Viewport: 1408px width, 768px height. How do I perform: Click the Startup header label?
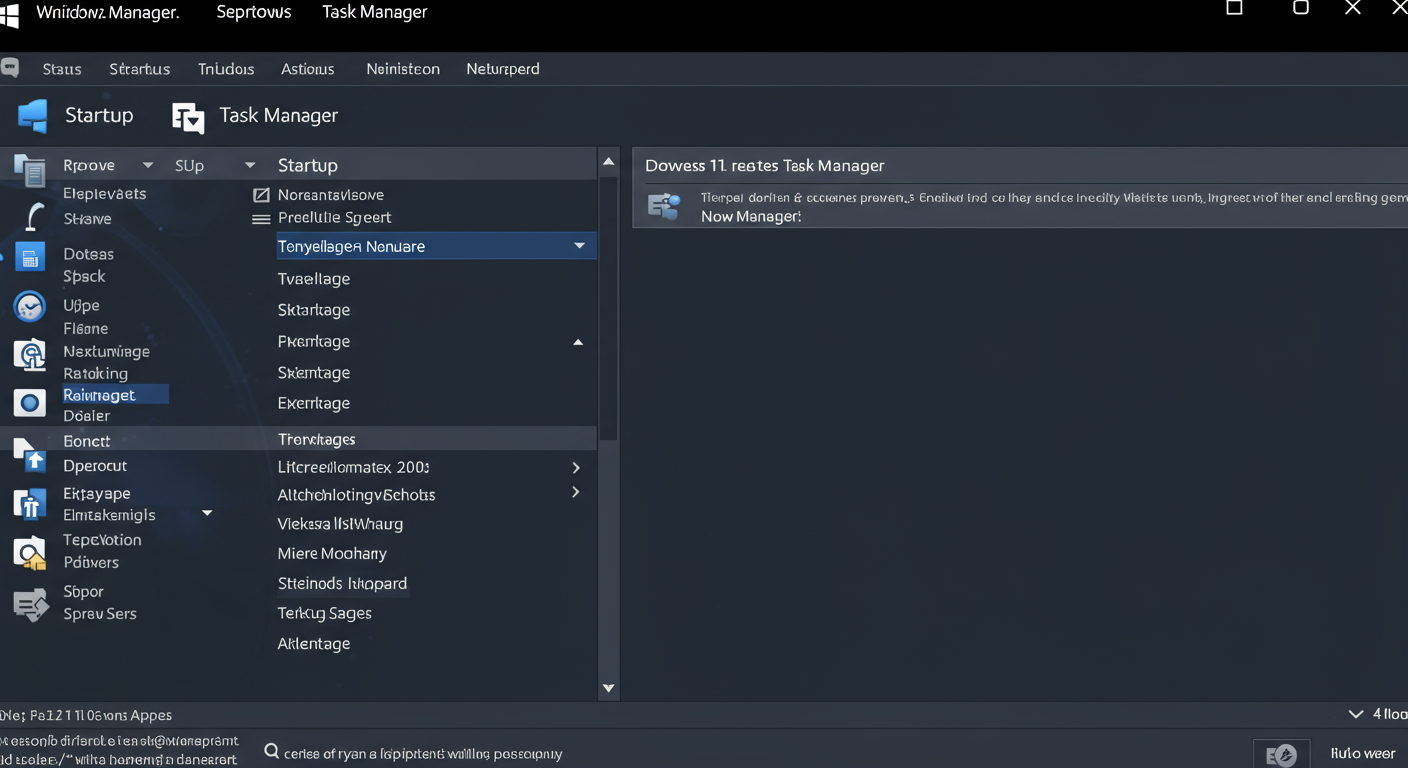pos(99,115)
